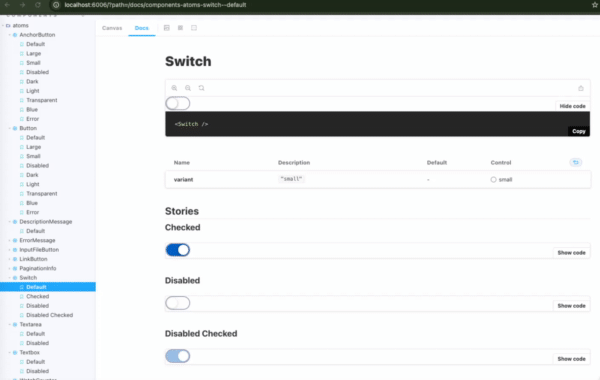Viewport: 600px width, 380px height.
Task: Select Button Error story
Action: pyautogui.click(x=33, y=212)
